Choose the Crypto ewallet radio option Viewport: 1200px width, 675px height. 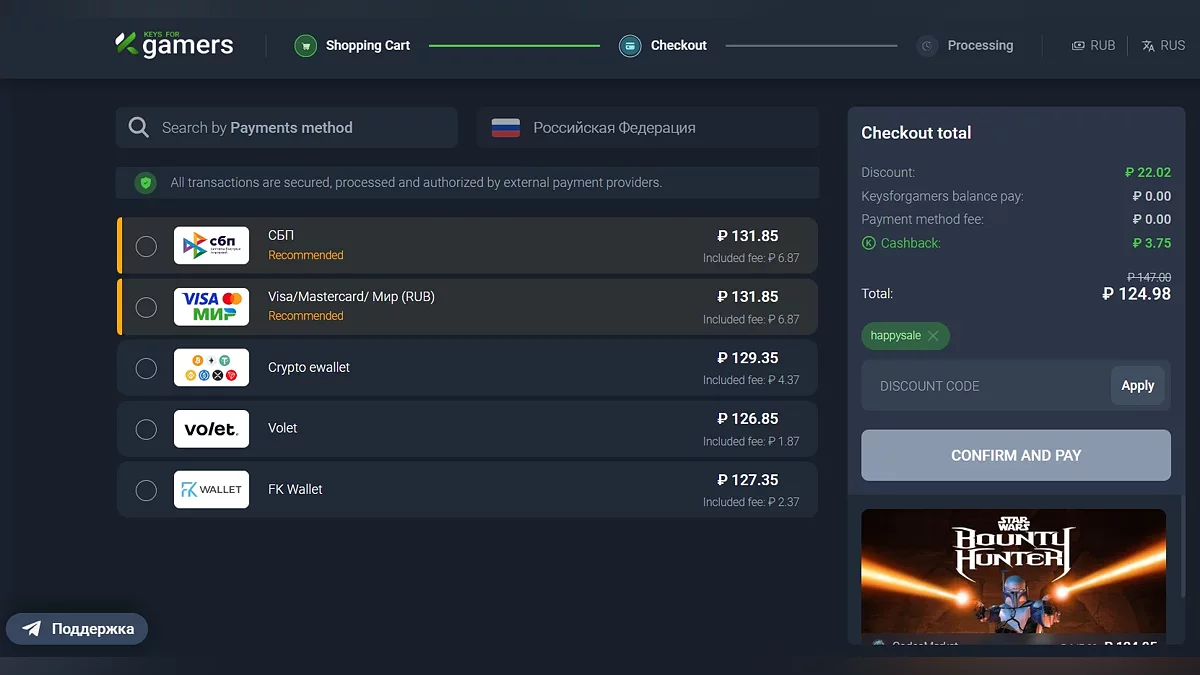pyautogui.click(x=146, y=368)
